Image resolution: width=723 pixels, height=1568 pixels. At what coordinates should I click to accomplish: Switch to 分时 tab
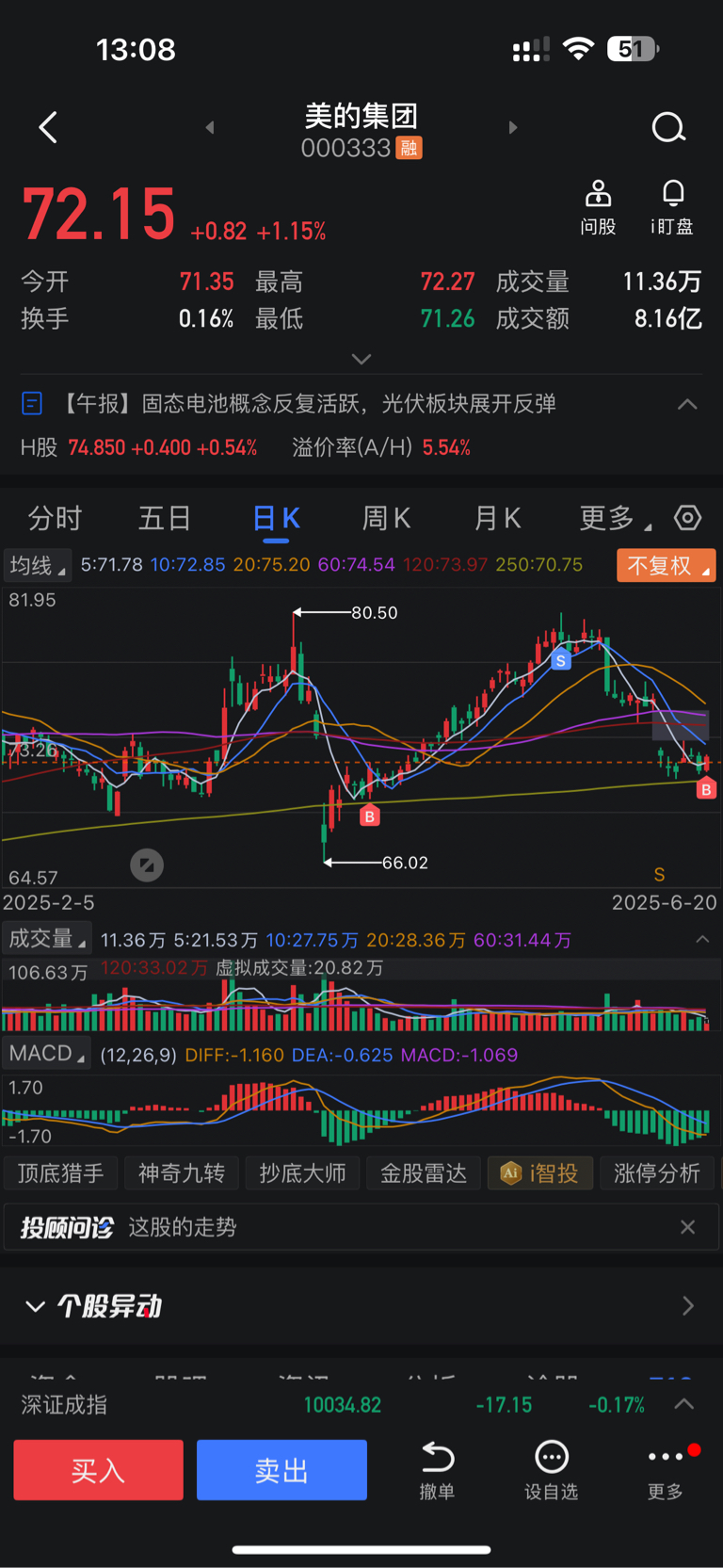click(55, 518)
